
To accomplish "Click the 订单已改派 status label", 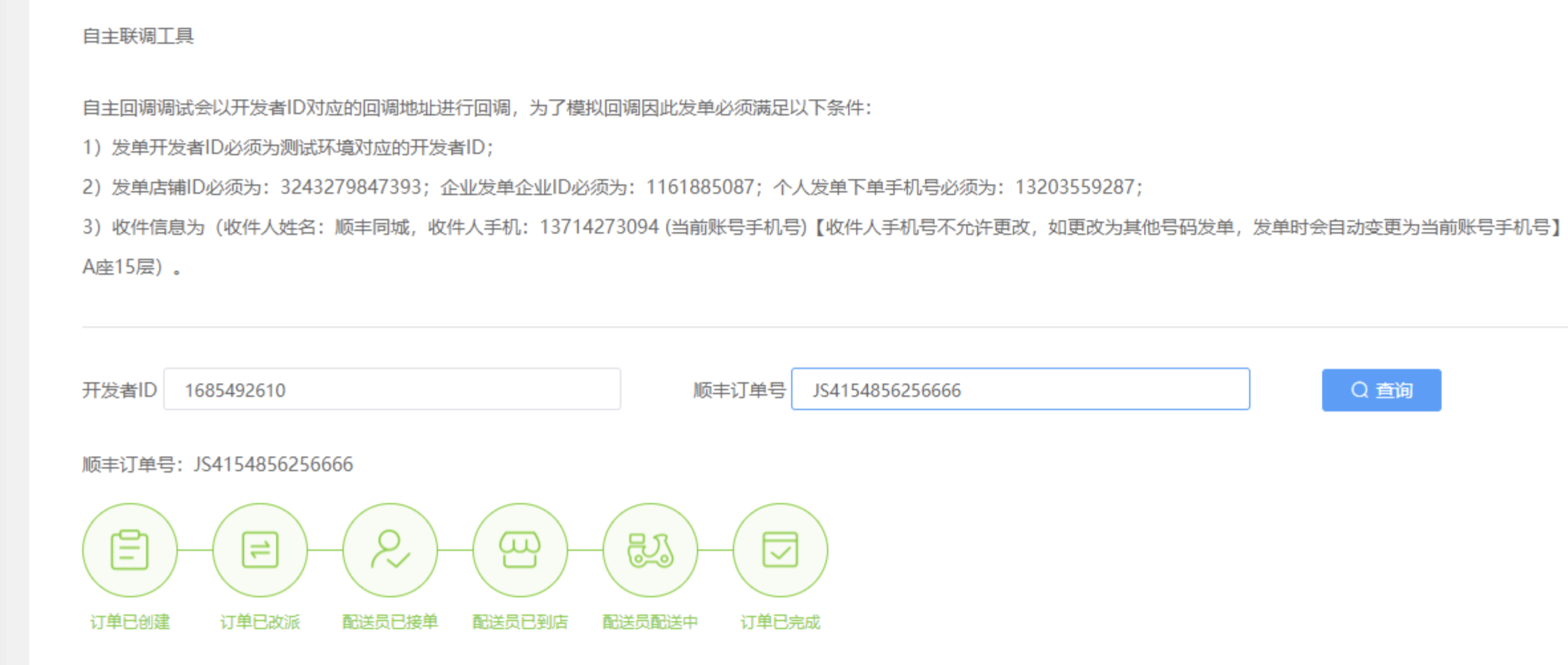I will pos(260,622).
